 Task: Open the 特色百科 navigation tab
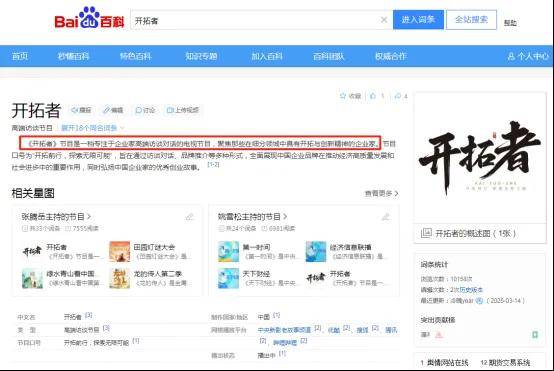(136, 56)
